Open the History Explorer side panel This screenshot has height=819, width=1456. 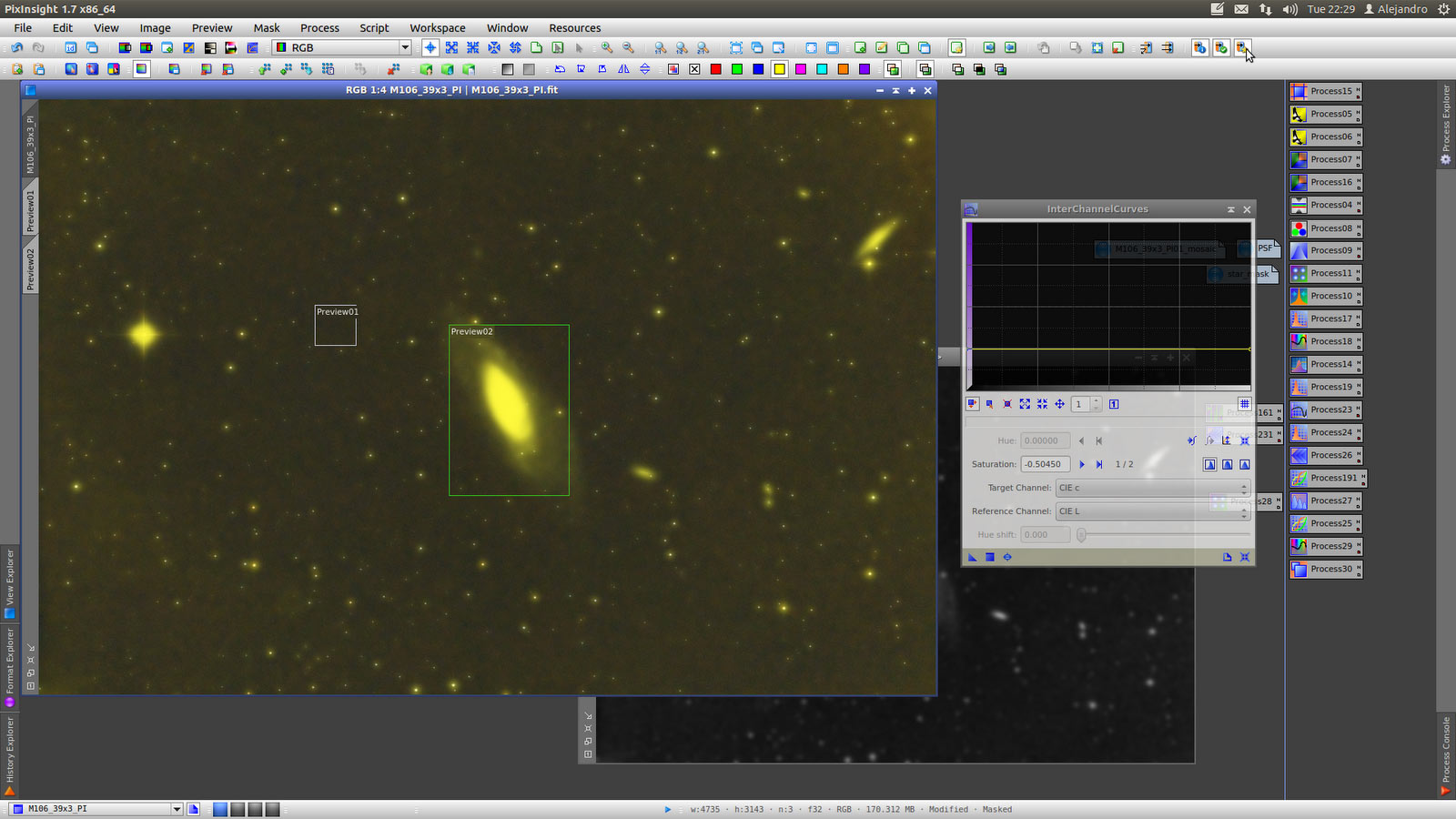tap(10, 755)
